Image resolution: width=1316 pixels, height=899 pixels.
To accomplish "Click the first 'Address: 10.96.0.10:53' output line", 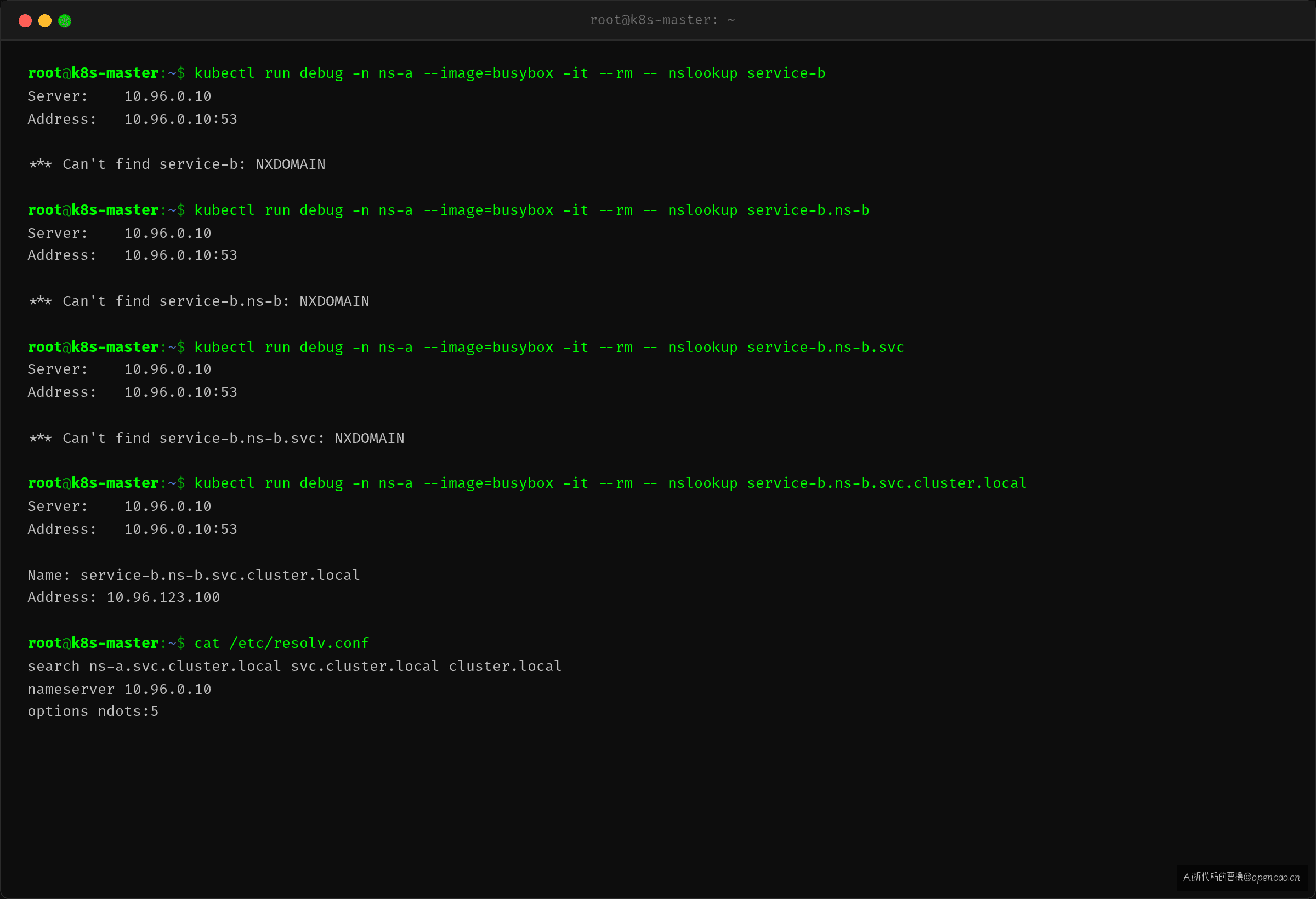I will pos(133,120).
